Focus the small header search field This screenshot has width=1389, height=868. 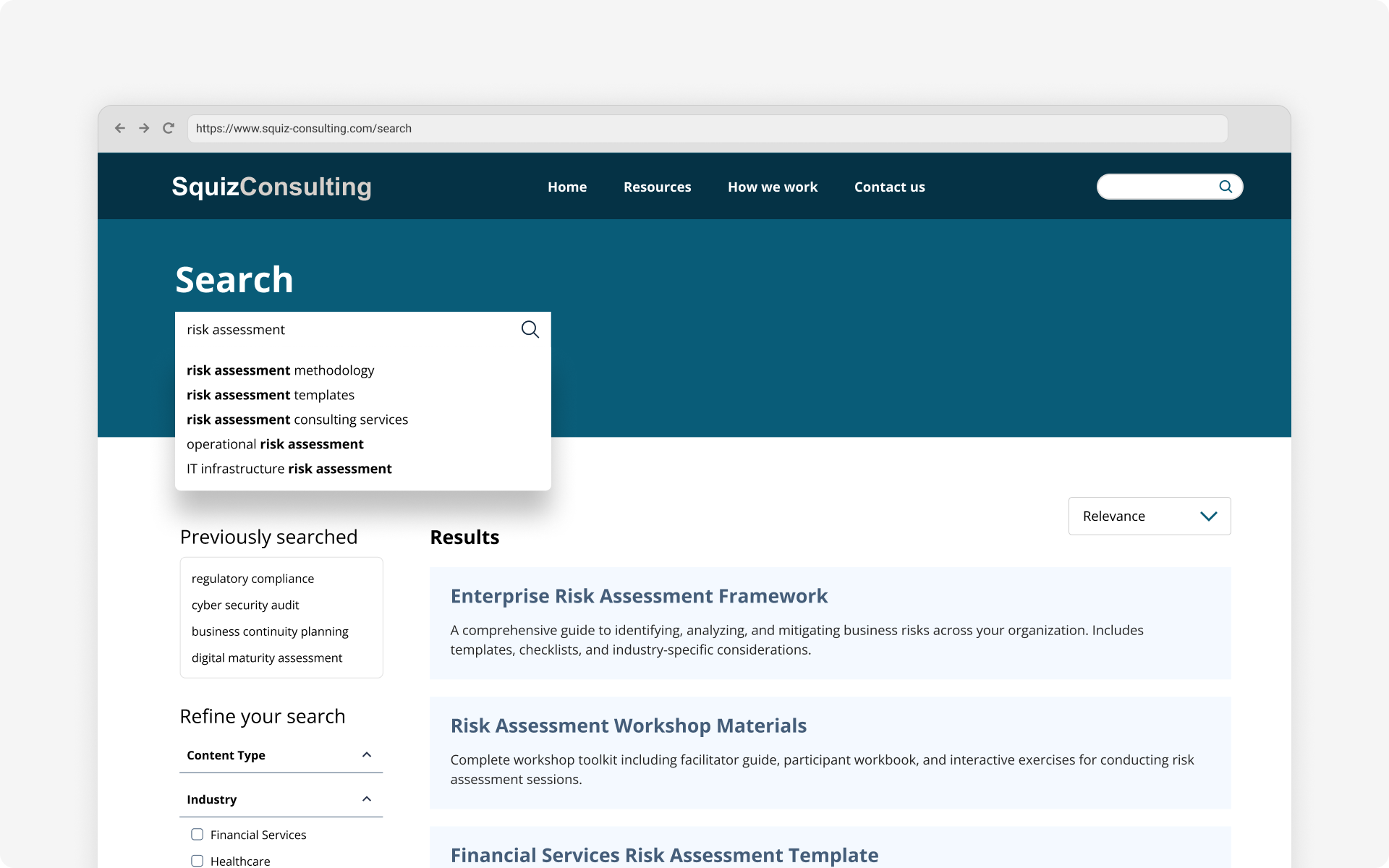pyautogui.click(x=1169, y=187)
